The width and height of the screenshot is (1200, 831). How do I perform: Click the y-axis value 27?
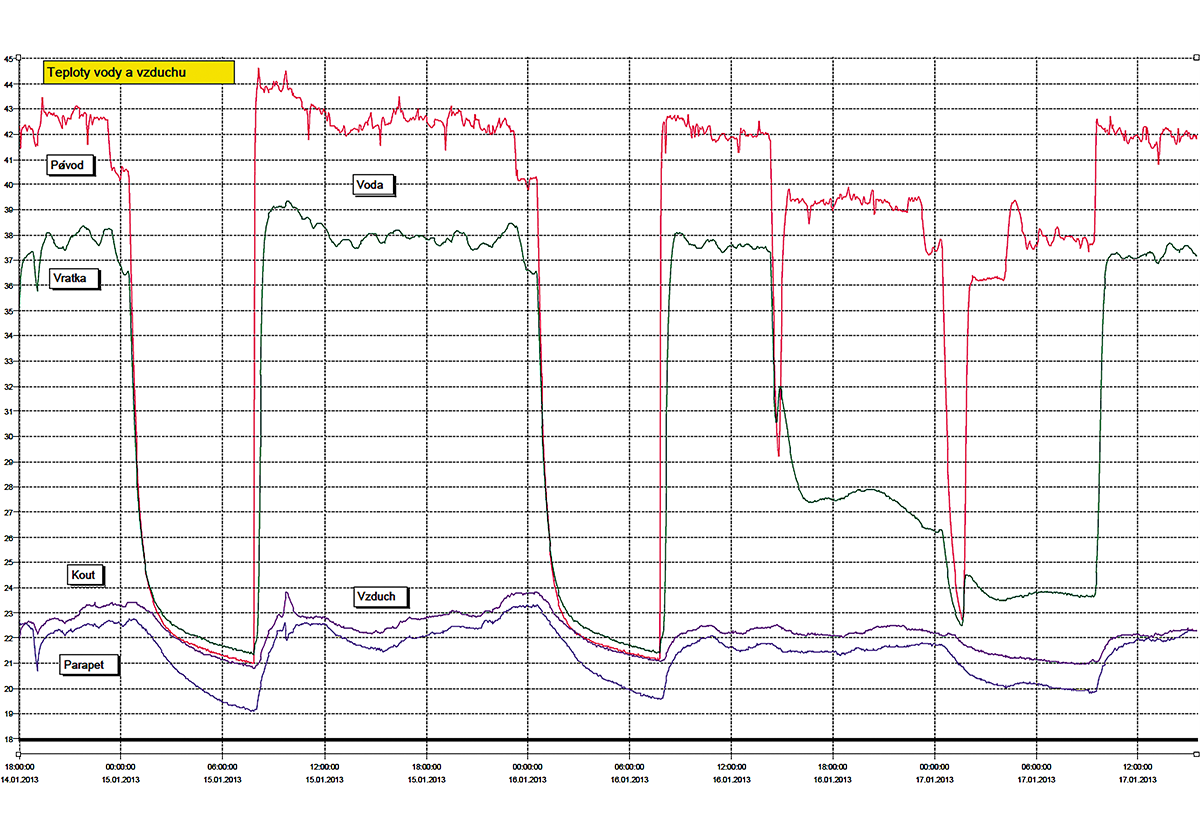point(8,513)
